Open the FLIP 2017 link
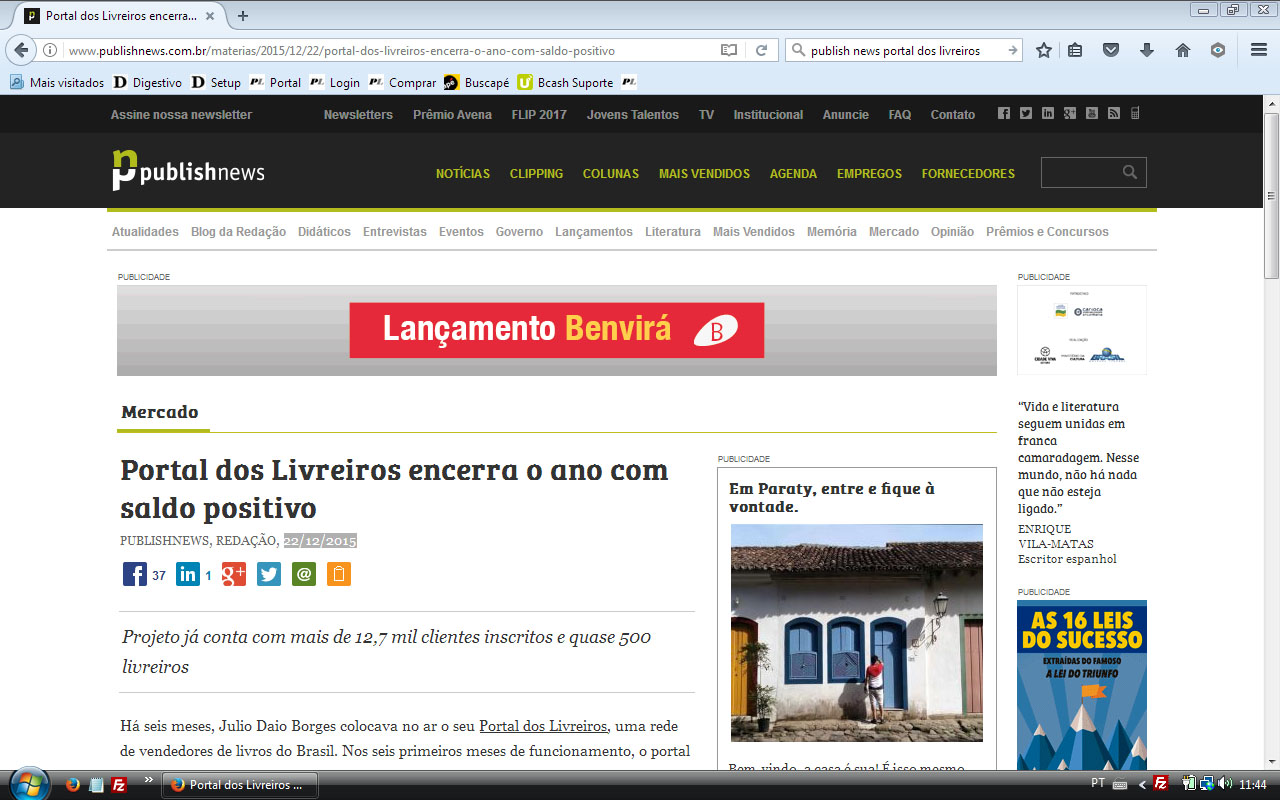Image resolution: width=1280 pixels, height=800 pixels. (539, 115)
